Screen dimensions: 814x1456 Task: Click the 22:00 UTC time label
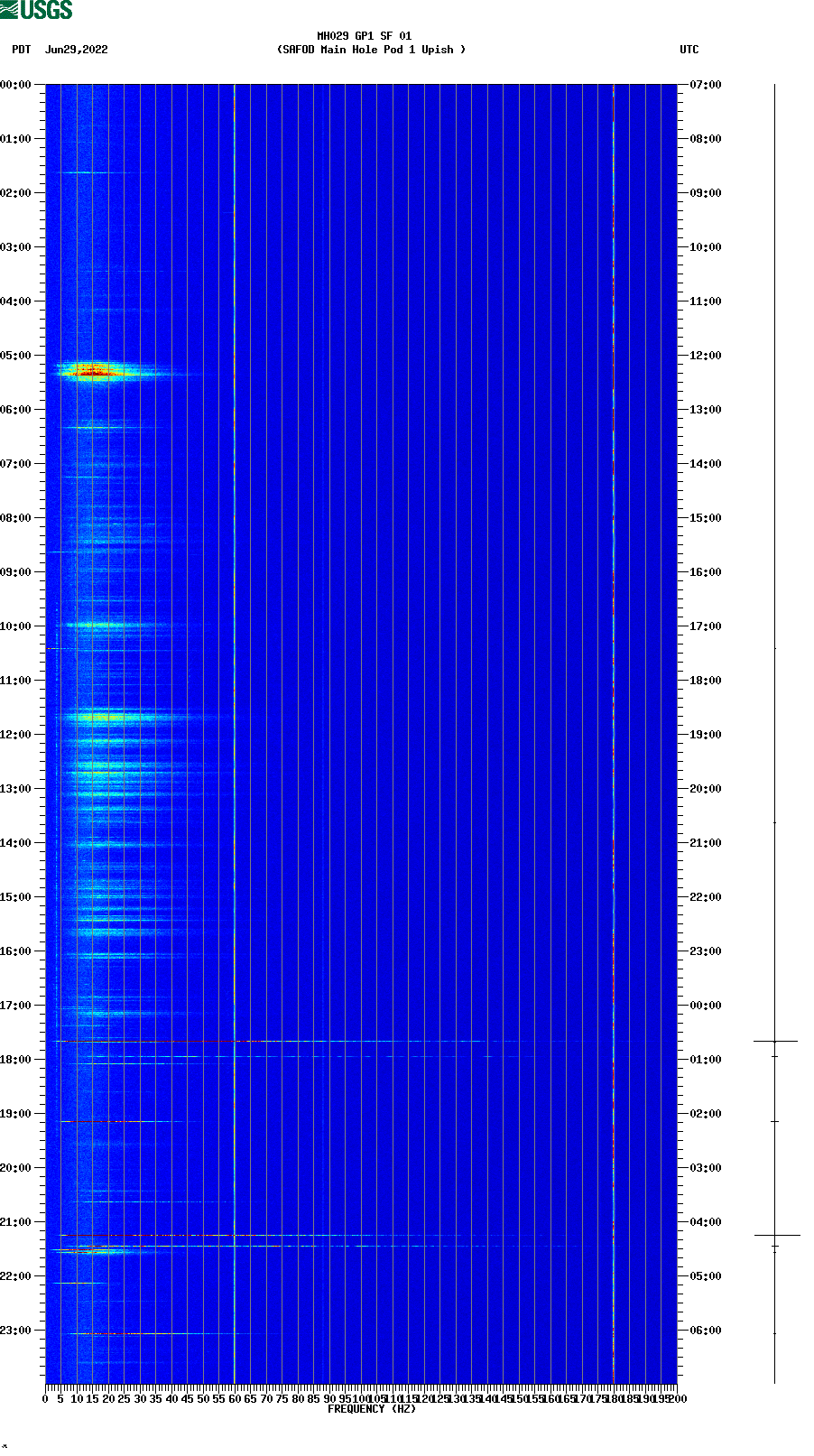click(705, 897)
